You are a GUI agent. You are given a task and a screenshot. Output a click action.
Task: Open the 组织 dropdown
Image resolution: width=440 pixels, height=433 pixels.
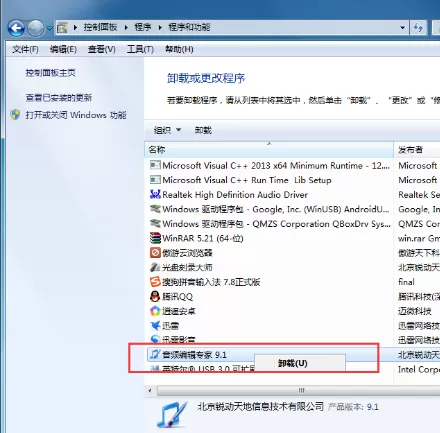point(167,130)
